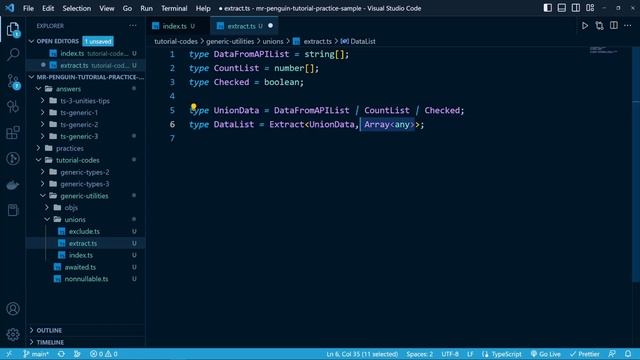
Task: Expand the generic-types-2 folder
Action: pyautogui.click(x=84, y=172)
